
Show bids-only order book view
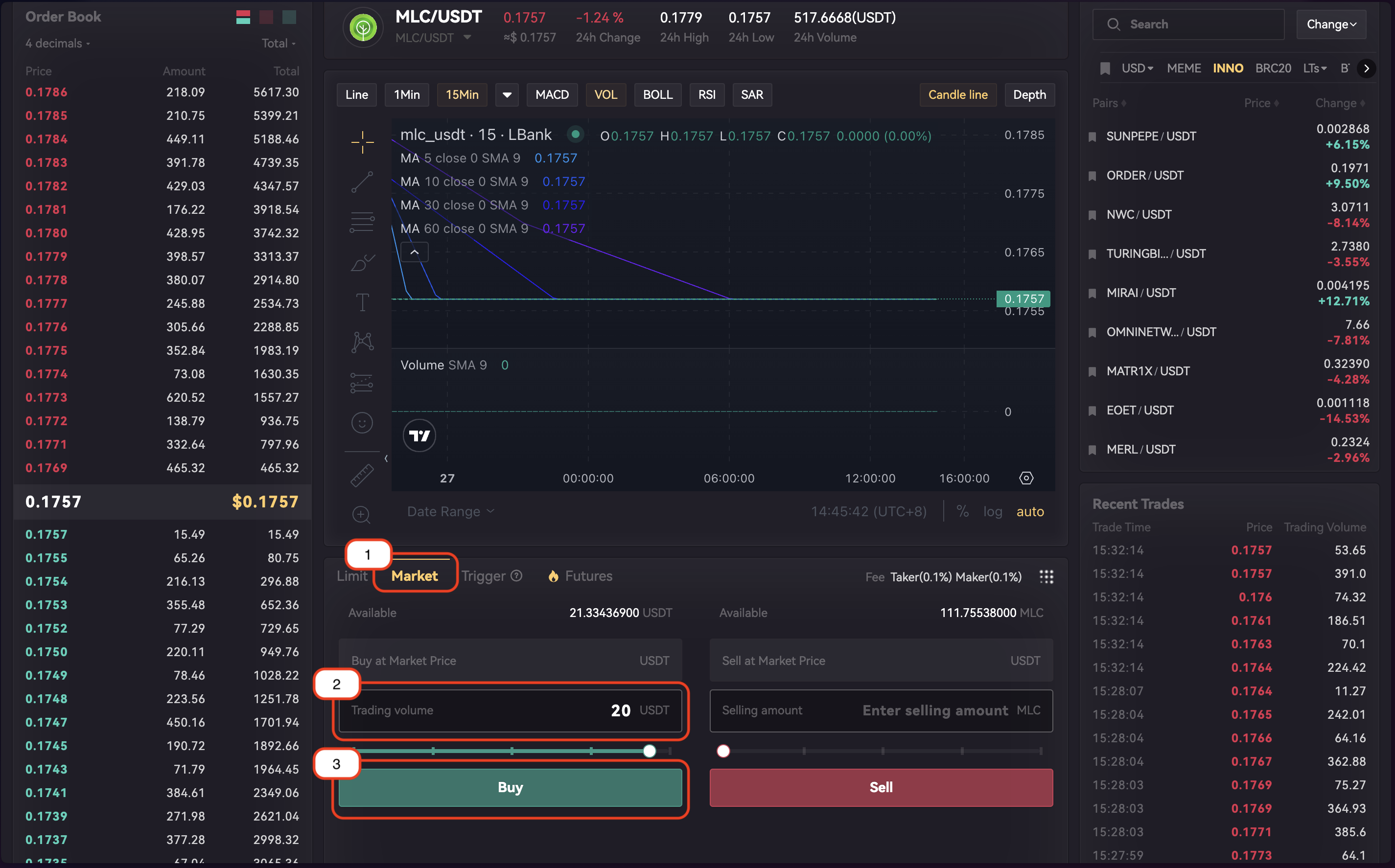point(289,17)
